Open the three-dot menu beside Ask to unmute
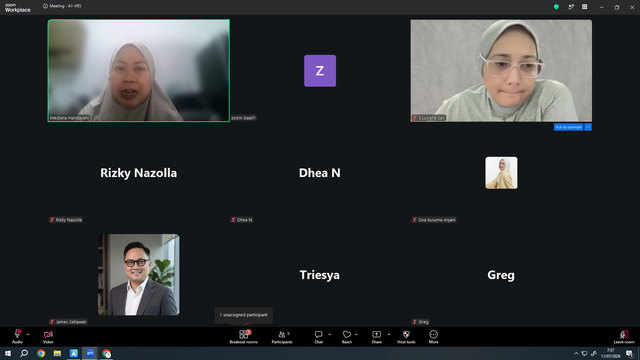 (588, 127)
